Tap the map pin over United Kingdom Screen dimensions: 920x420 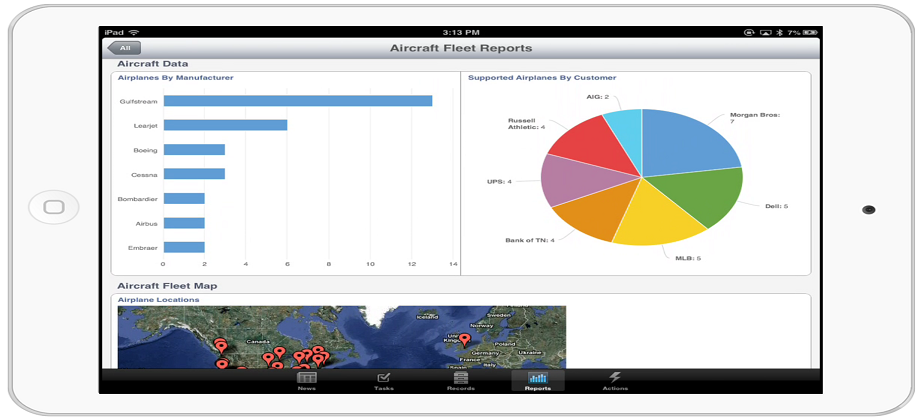click(465, 339)
